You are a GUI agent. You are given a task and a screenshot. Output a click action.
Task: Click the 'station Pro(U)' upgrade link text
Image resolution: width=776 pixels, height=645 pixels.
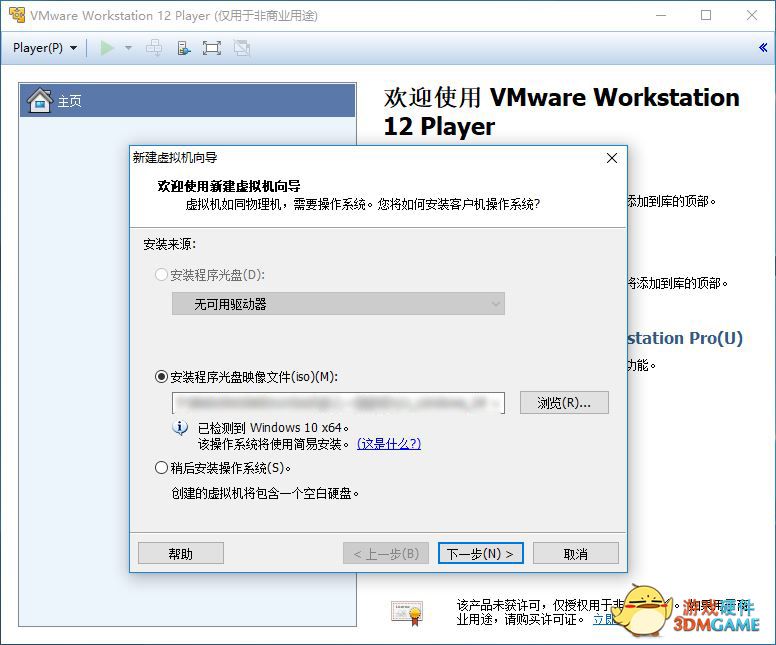(x=685, y=338)
